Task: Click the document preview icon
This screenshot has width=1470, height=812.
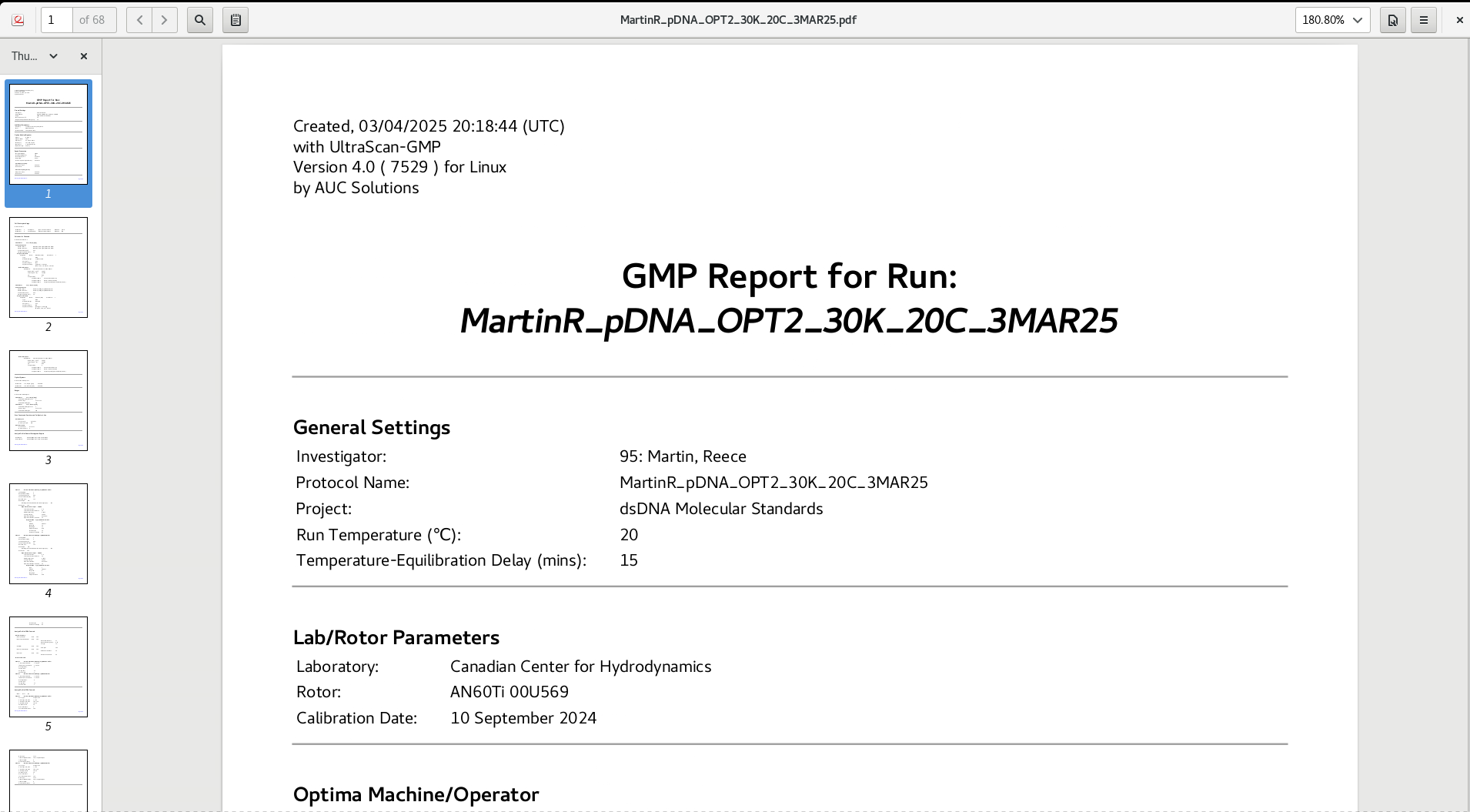Action: (x=1391, y=20)
